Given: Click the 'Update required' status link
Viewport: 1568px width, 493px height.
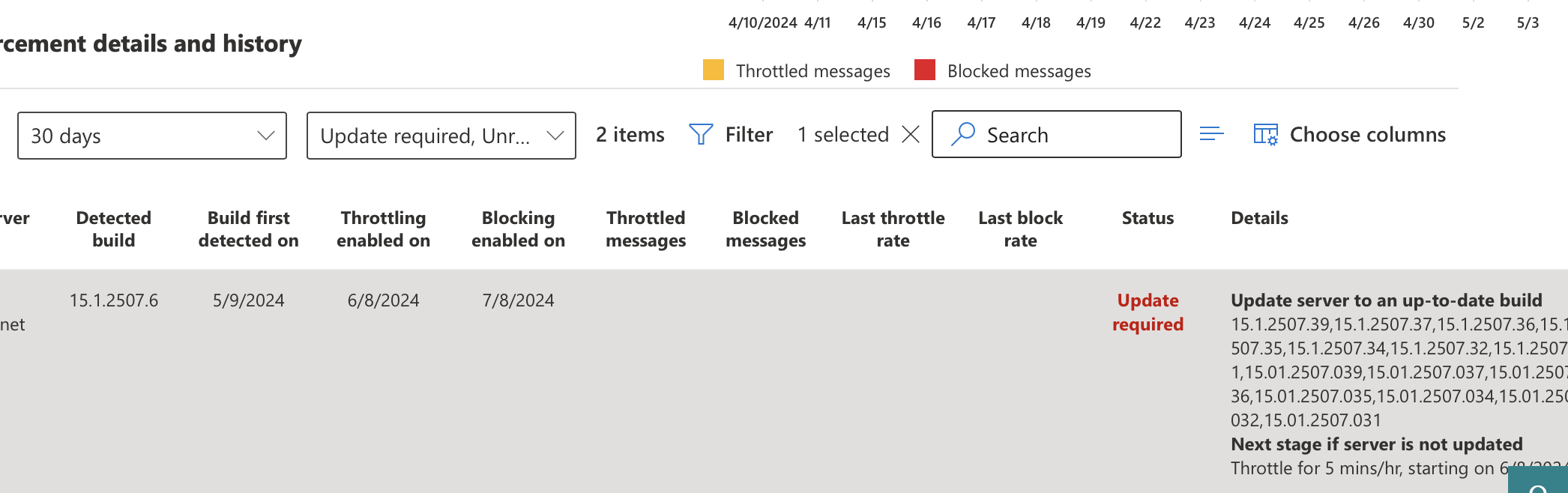Looking at the screenshot, I should (1147, 312).
